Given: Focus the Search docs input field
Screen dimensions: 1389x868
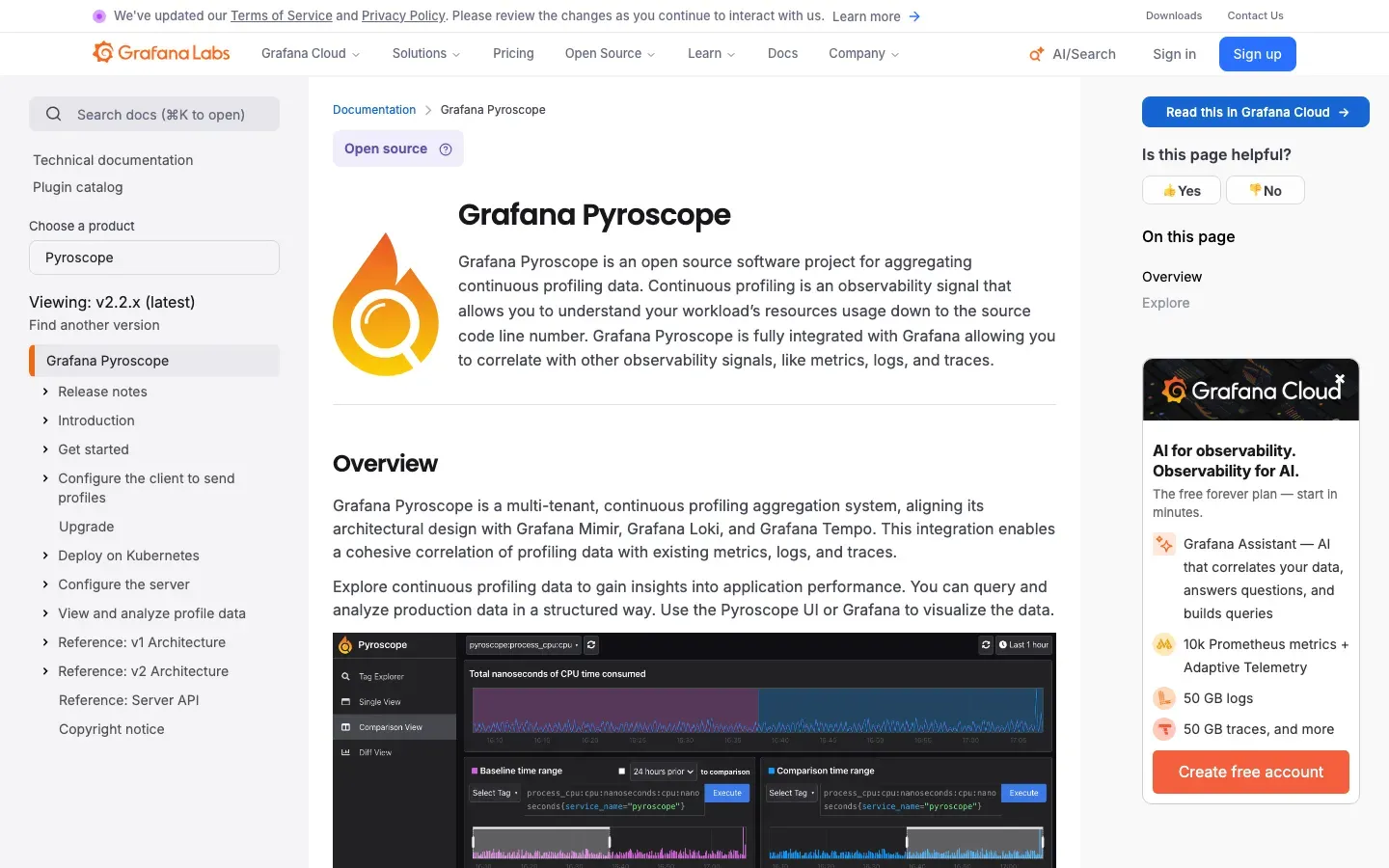Looking at the screenshot, I should pos(154,114).
